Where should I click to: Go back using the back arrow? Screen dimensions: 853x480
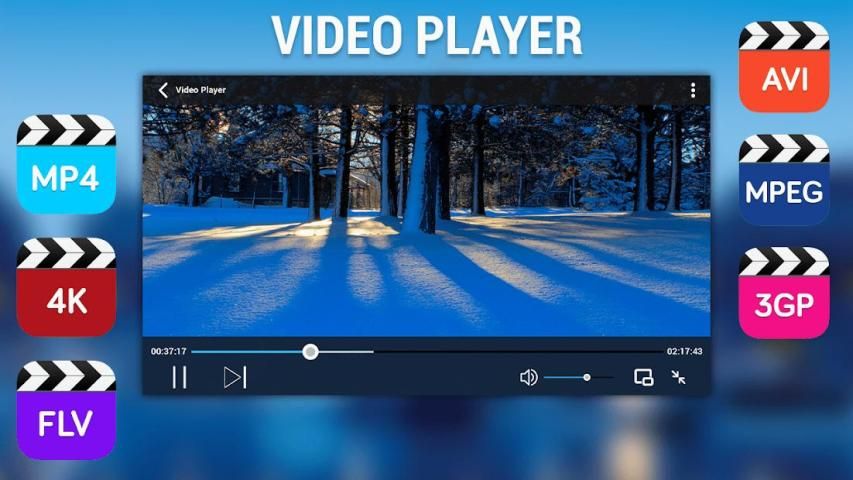[162, 90]
